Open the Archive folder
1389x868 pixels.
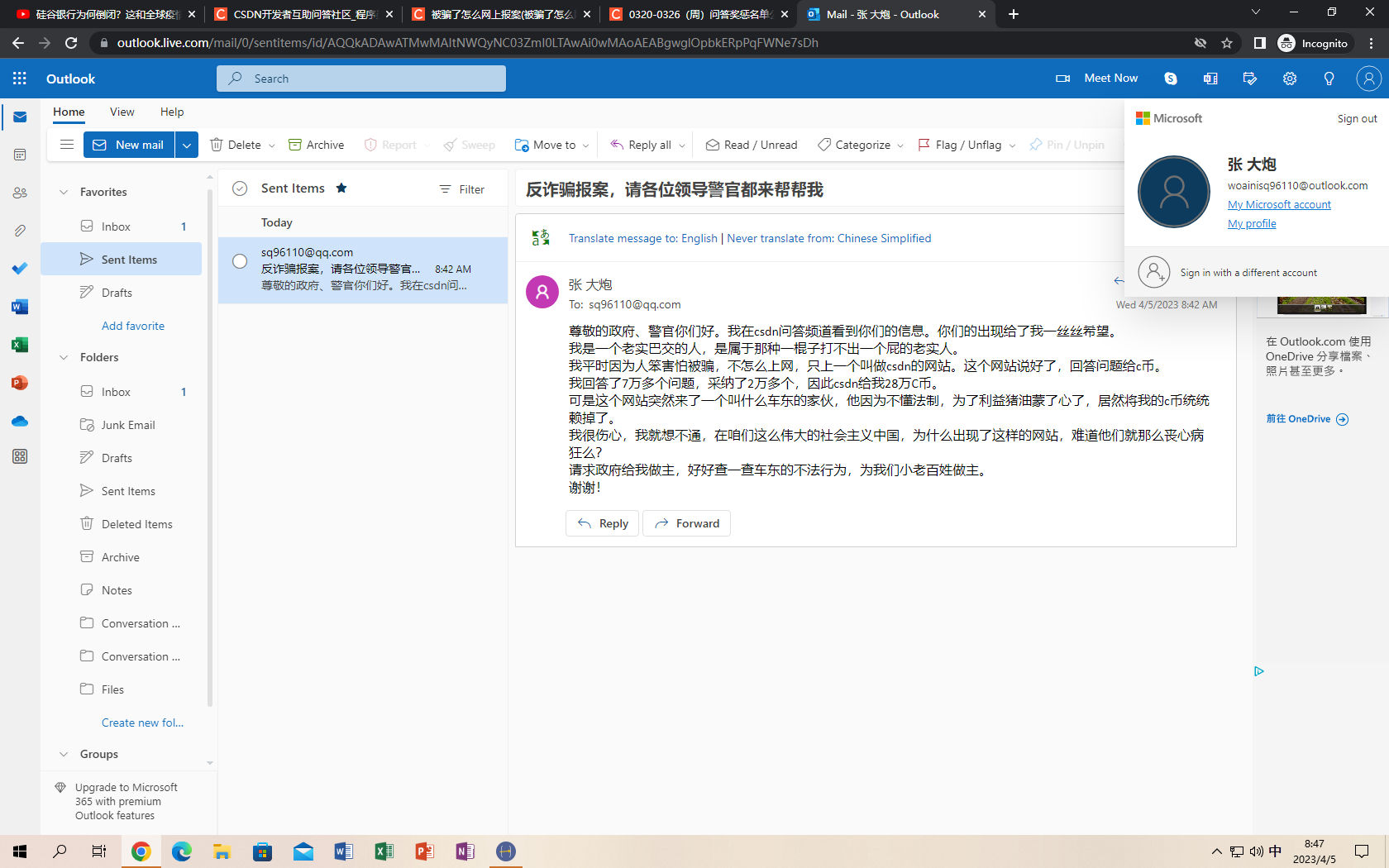(122, 557)
